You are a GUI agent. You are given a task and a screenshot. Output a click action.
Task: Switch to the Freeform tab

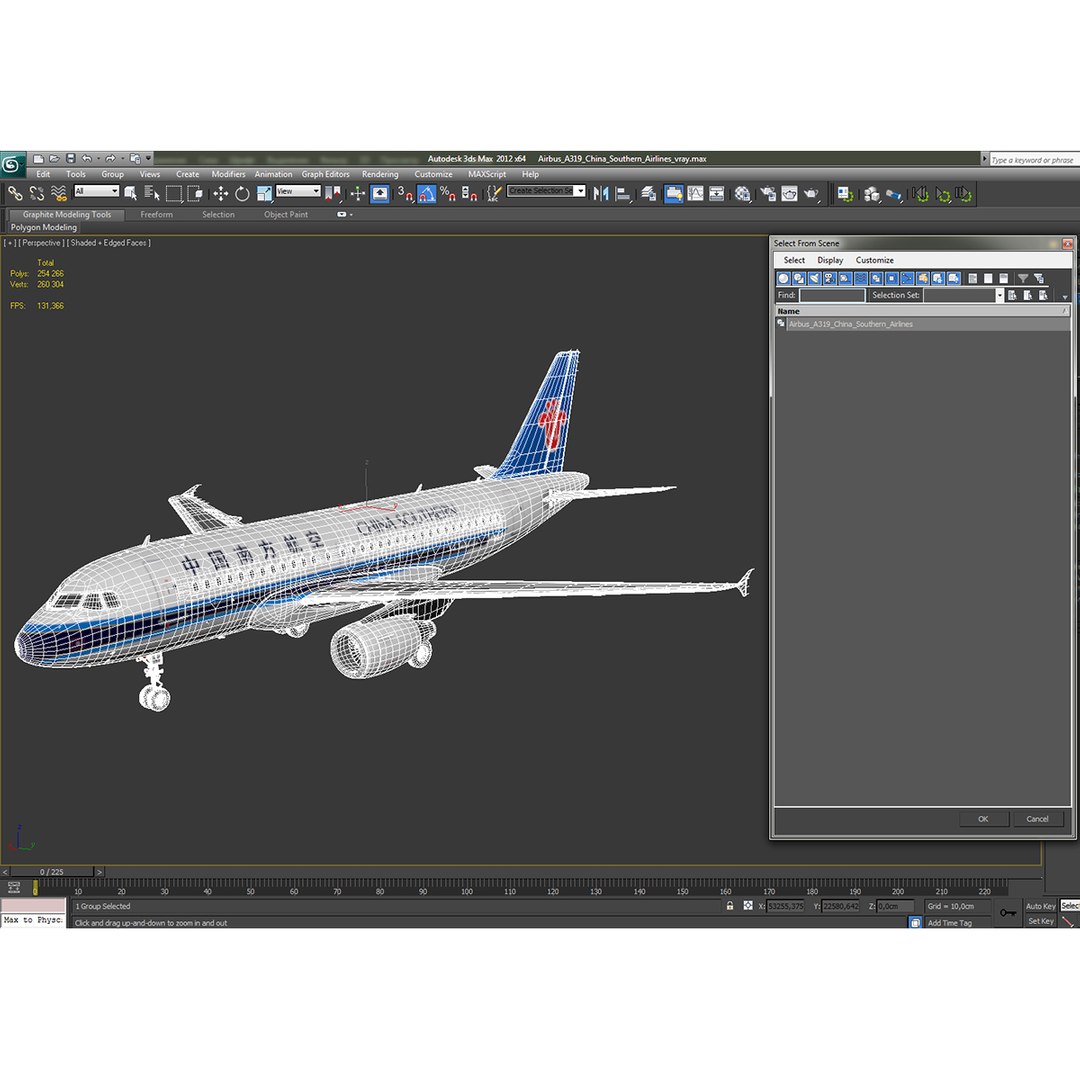click(156, 214)
